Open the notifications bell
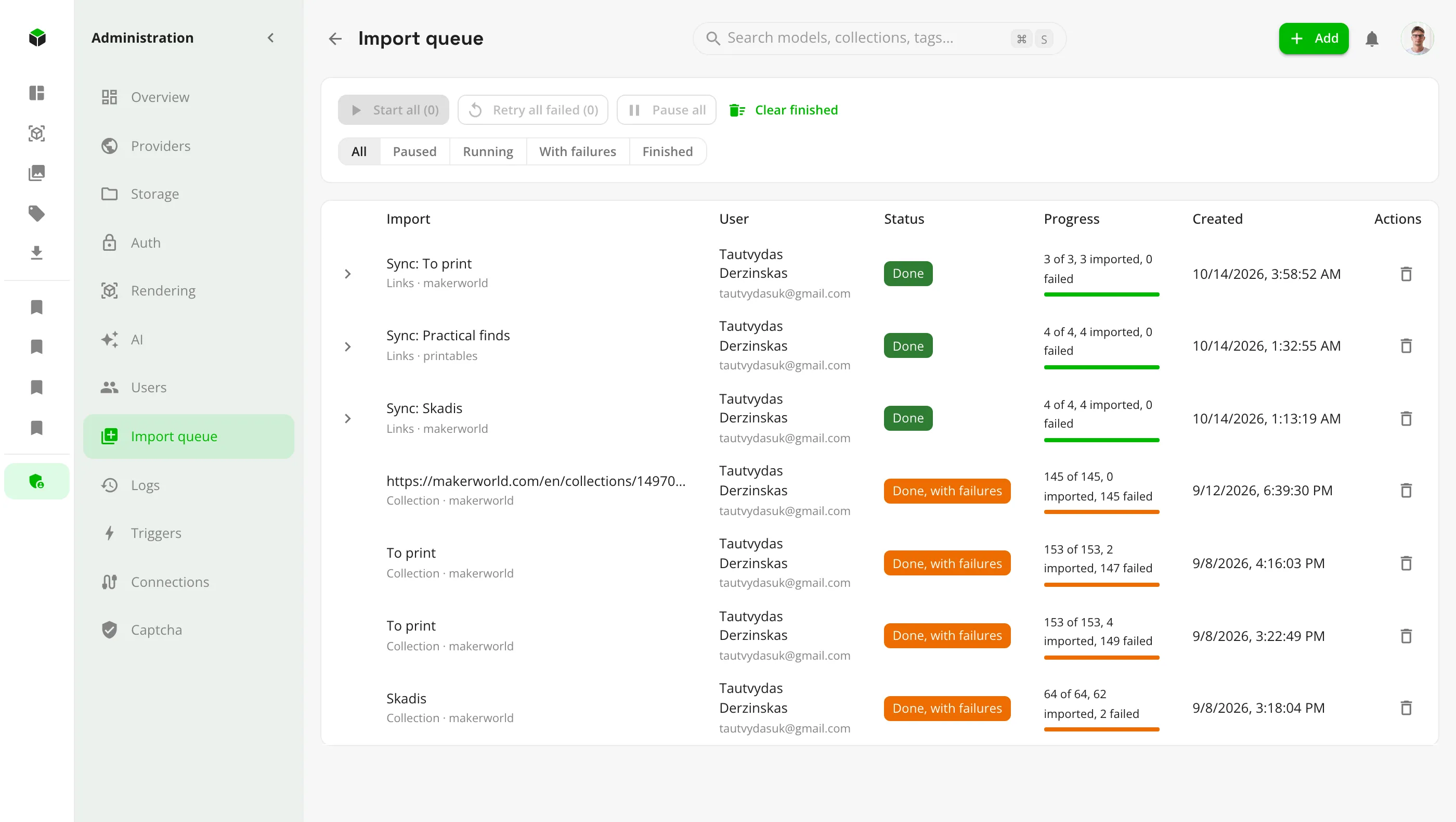The image size is (1456, 822). tap(1372, 38)
